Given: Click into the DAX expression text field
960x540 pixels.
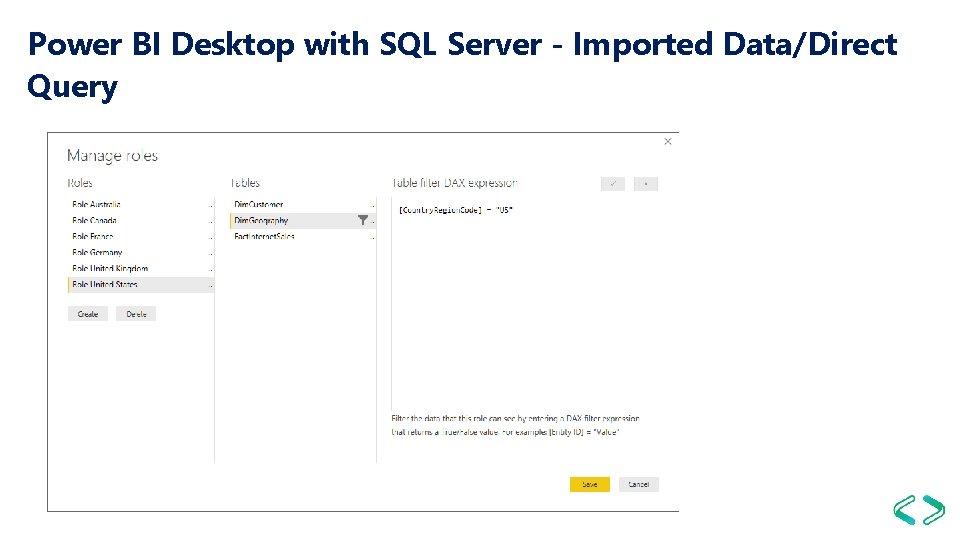Looking at the screenshot, I should (x=525, y=302).
